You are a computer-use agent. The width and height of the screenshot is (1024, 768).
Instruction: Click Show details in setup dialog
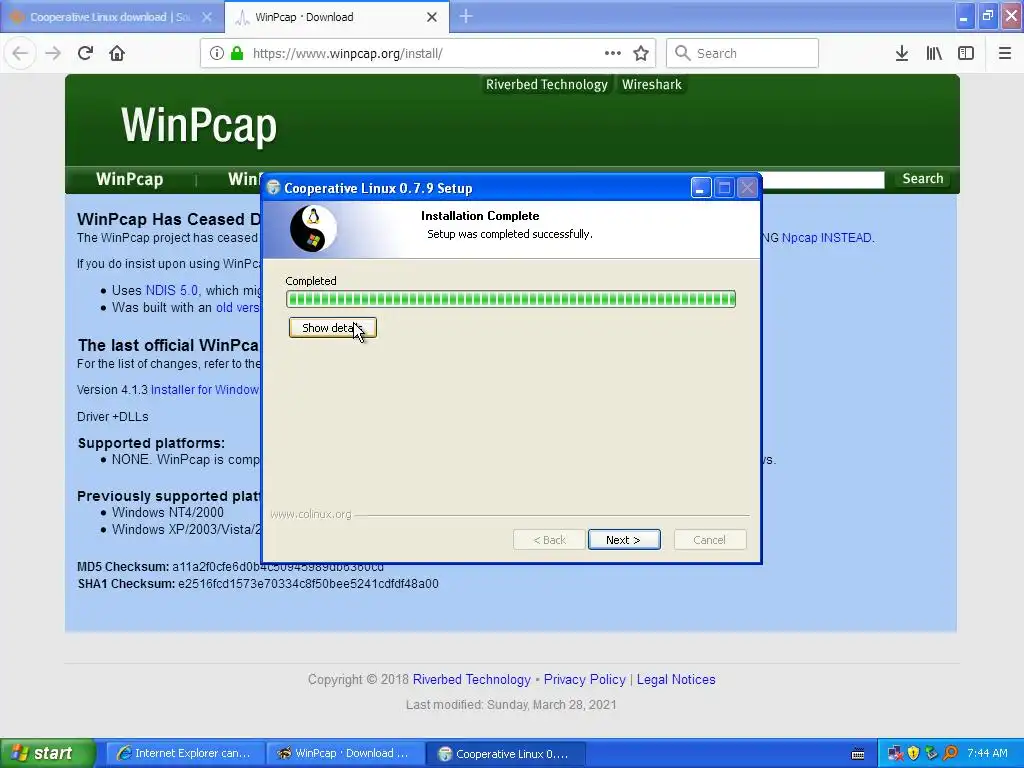(332, 328)
